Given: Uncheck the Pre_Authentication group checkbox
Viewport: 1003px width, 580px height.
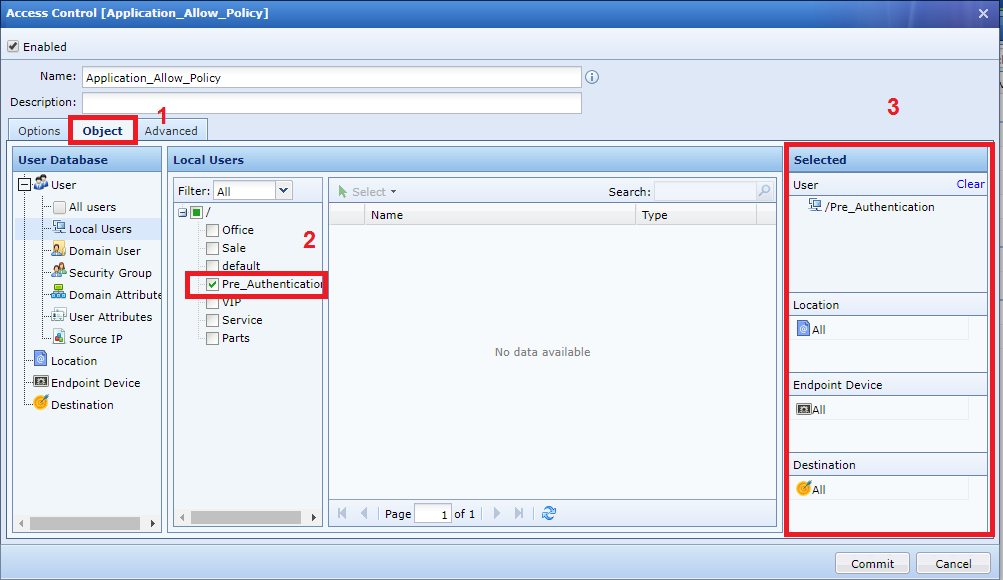Looking at the screenshot, I should [x=212, y=285].
